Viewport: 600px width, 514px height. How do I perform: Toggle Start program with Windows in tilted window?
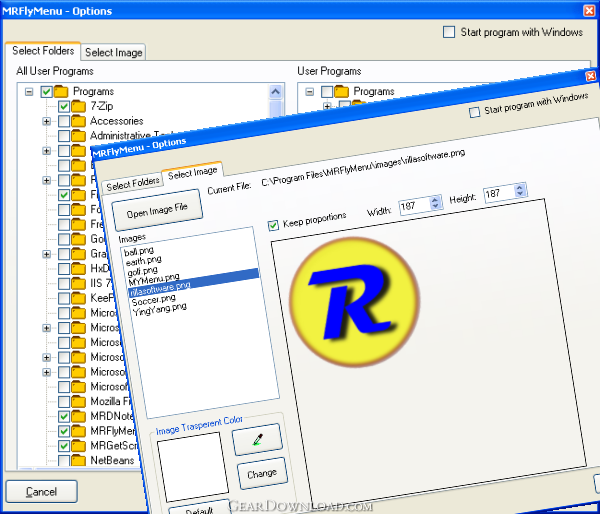coord(474,112)
